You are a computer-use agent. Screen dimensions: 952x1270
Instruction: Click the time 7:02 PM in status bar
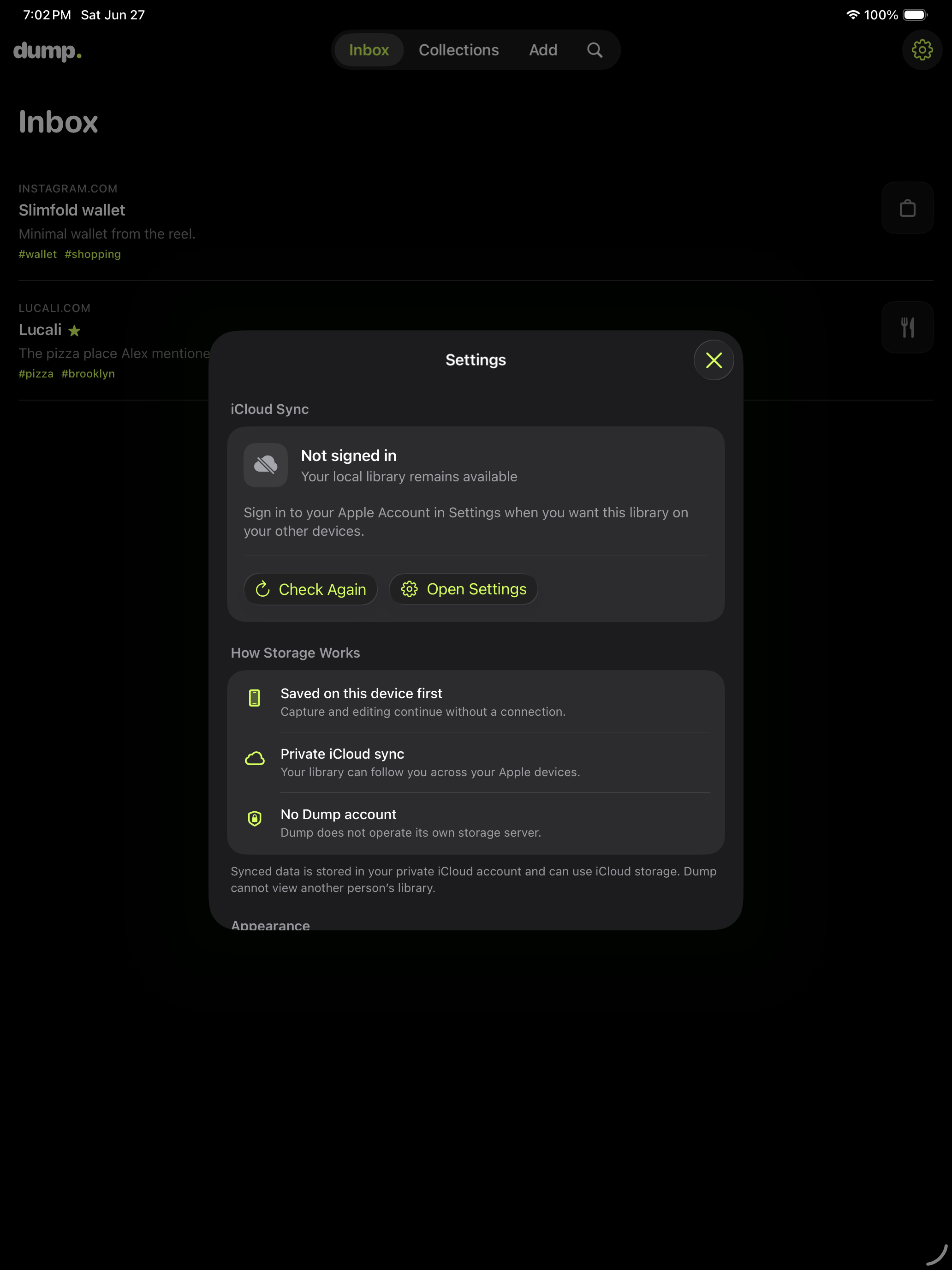(47, 15)
